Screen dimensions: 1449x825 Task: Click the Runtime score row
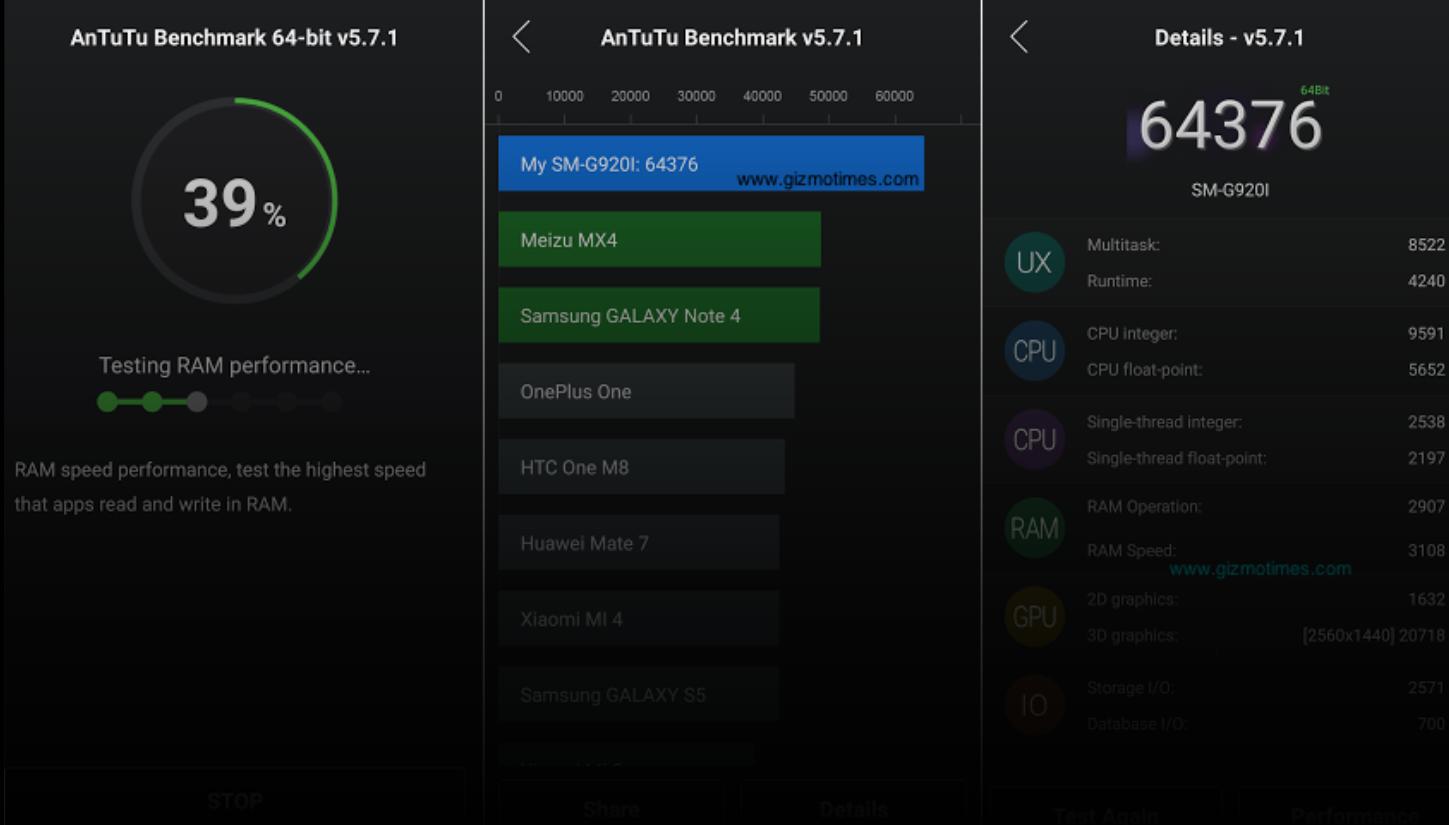point(1265,281)
